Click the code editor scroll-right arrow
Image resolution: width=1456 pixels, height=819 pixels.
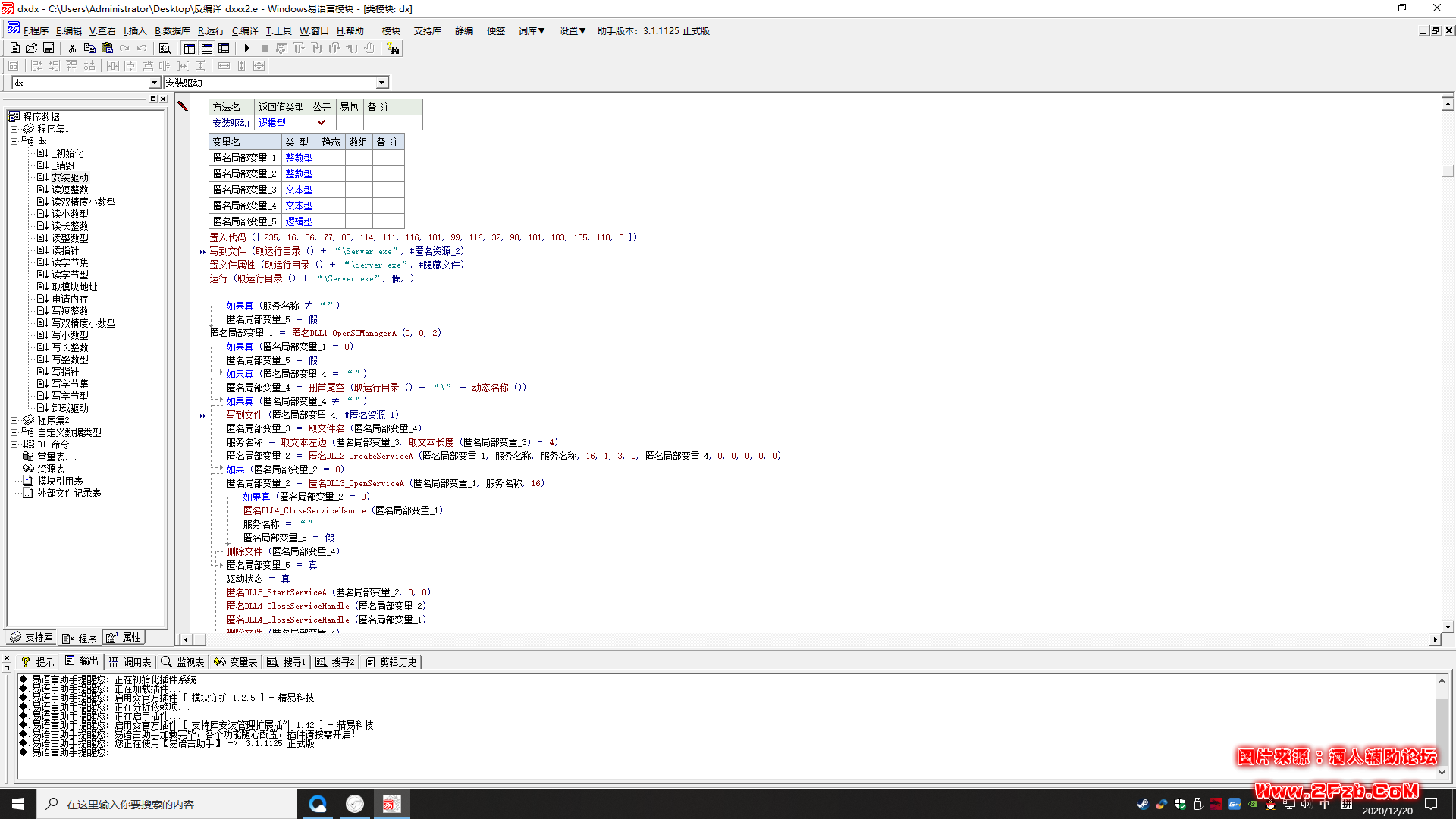pos(1434,639)
